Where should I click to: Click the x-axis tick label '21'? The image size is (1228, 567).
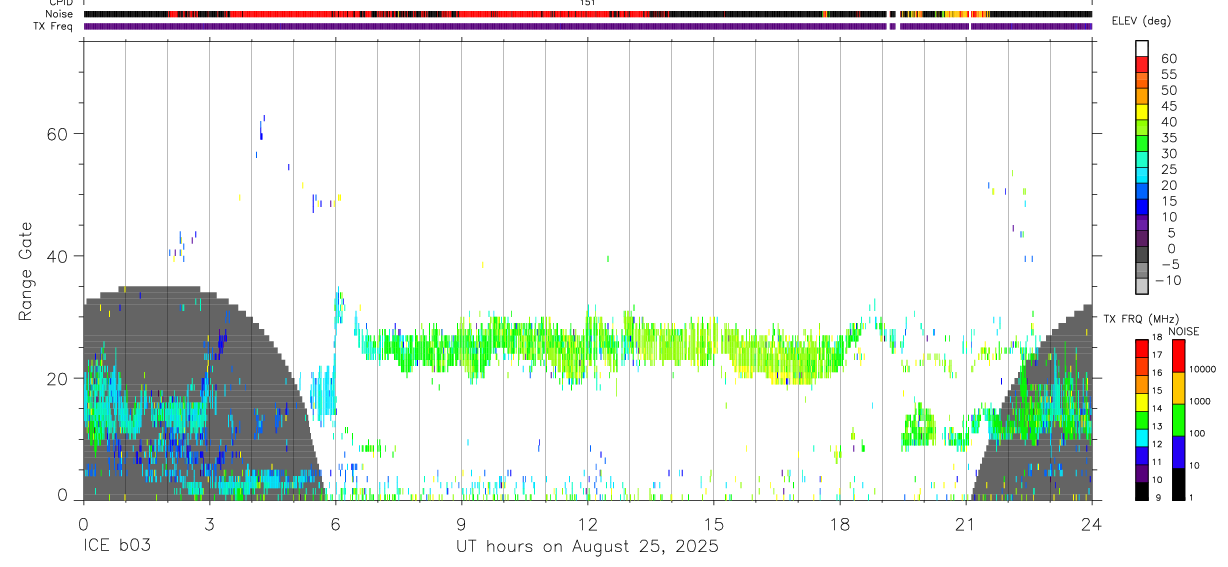(x=966, y=522)
